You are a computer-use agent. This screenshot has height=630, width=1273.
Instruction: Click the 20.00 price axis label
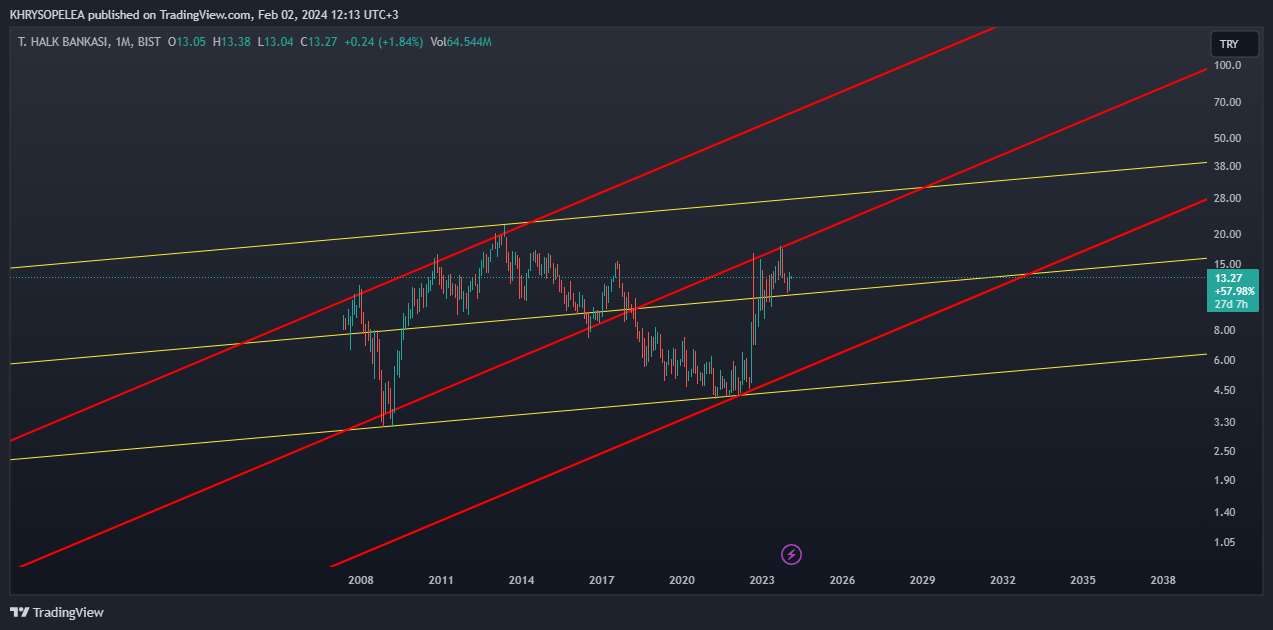[x=1227, y=234]
